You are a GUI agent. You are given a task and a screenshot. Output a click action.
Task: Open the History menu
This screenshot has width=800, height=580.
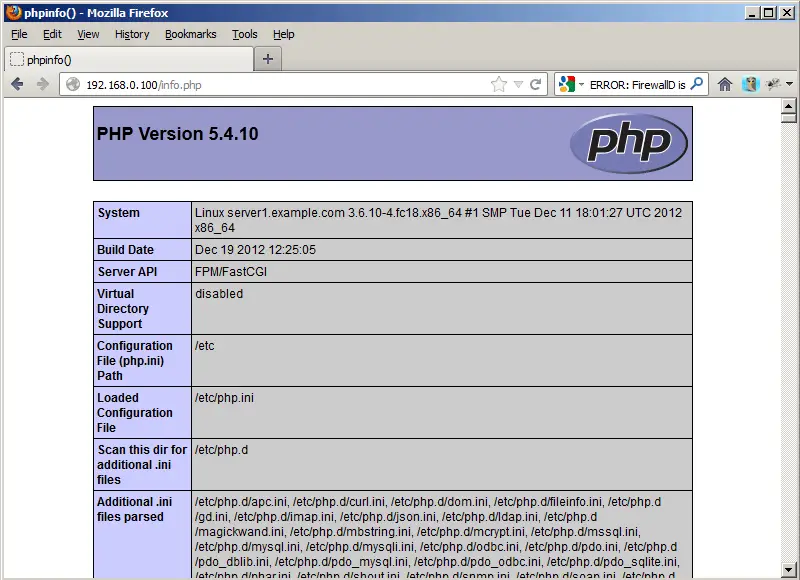tap(131, 34)
